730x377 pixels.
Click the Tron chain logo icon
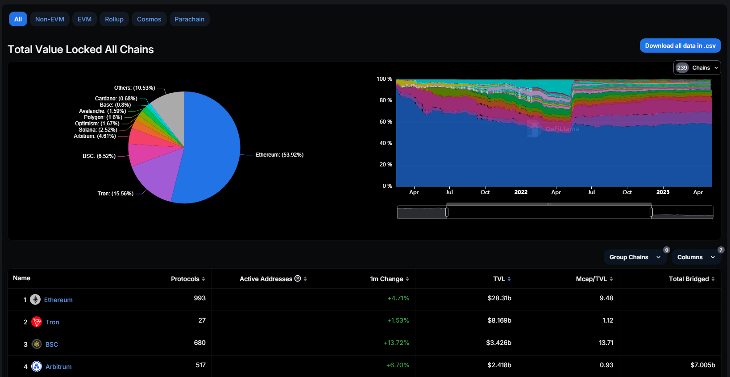(x=36, y=322)
